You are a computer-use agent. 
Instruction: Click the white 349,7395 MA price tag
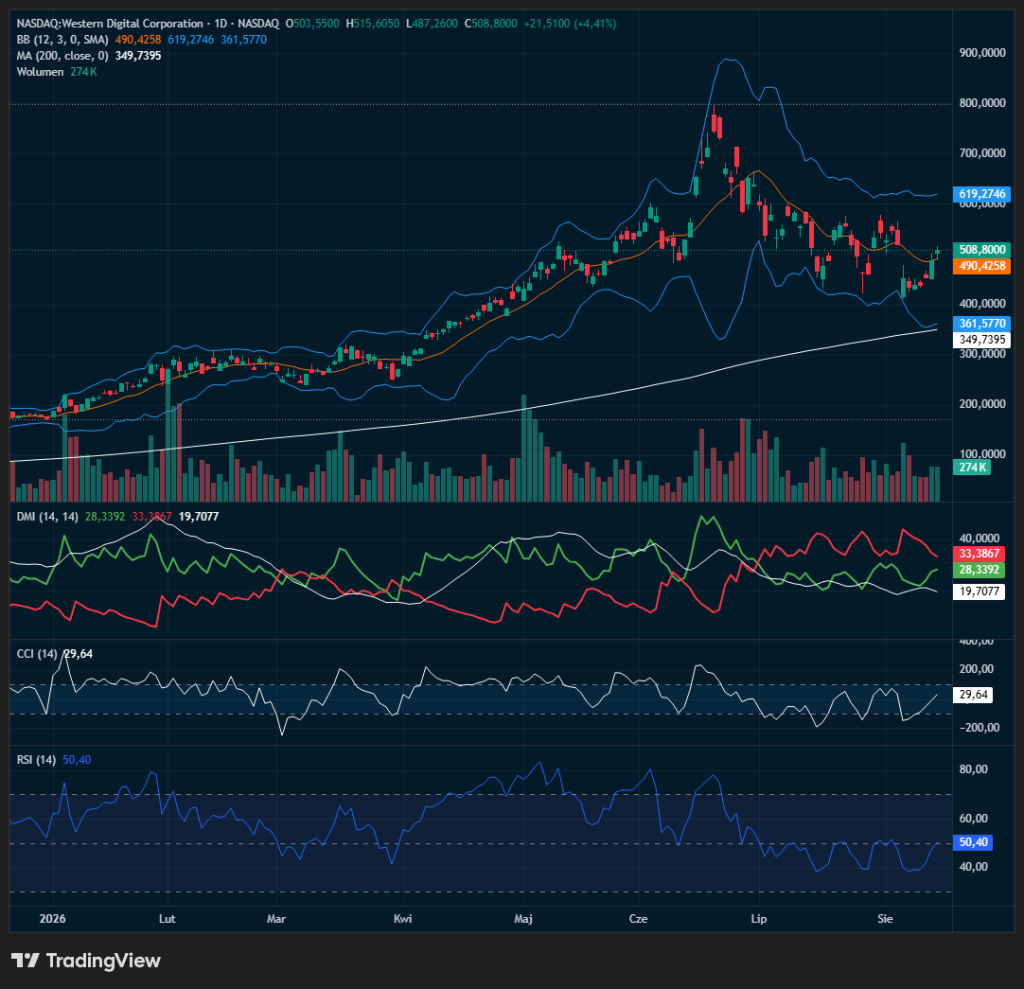click(x=982, y=340)
